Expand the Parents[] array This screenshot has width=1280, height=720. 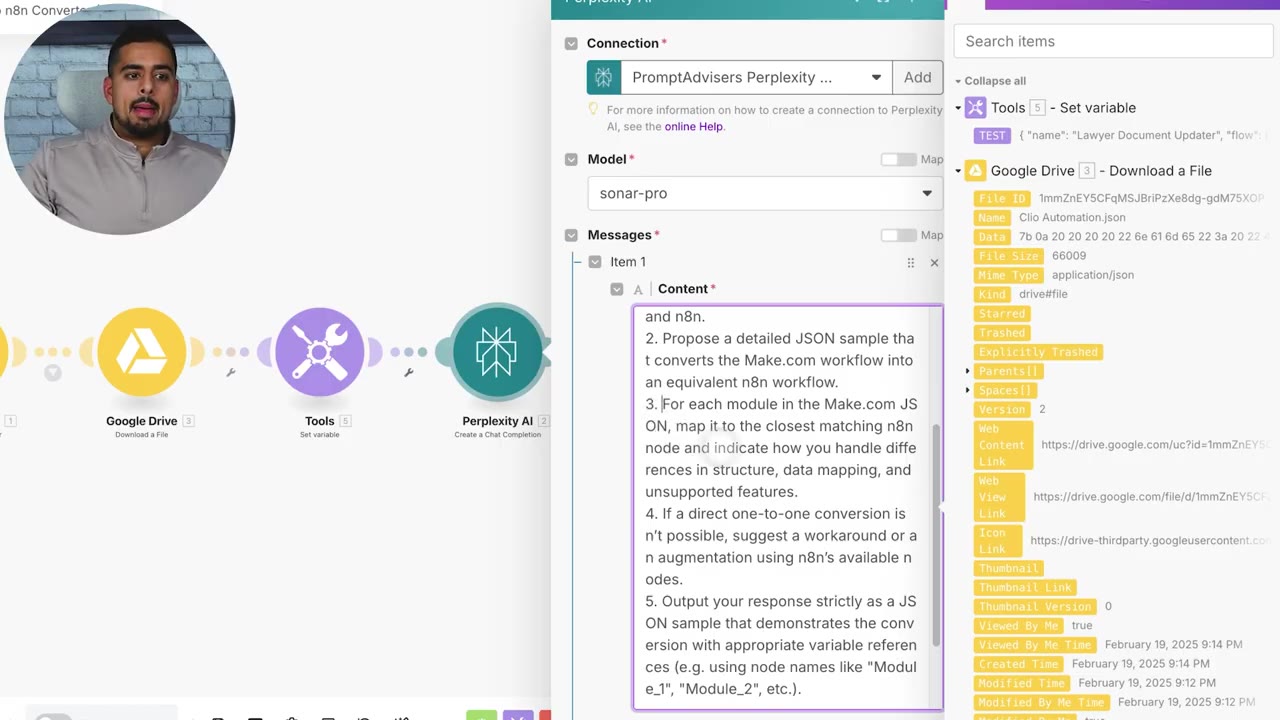[967, 371]
